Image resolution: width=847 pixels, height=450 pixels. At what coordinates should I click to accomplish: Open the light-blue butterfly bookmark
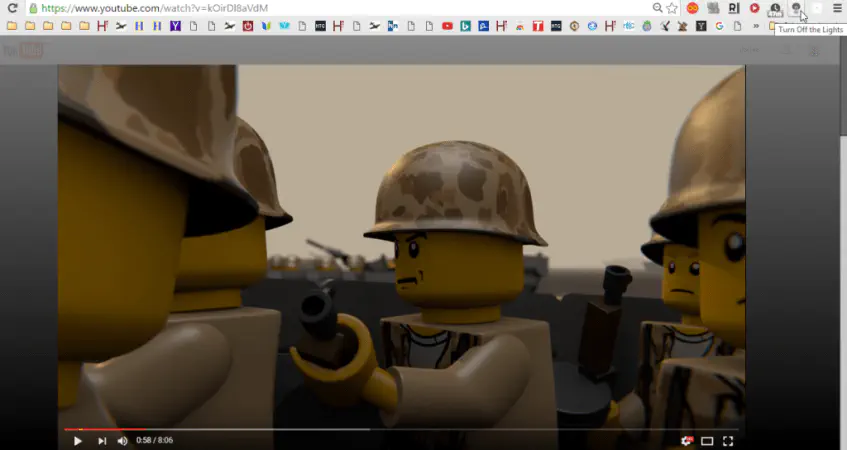click(284, 26)
